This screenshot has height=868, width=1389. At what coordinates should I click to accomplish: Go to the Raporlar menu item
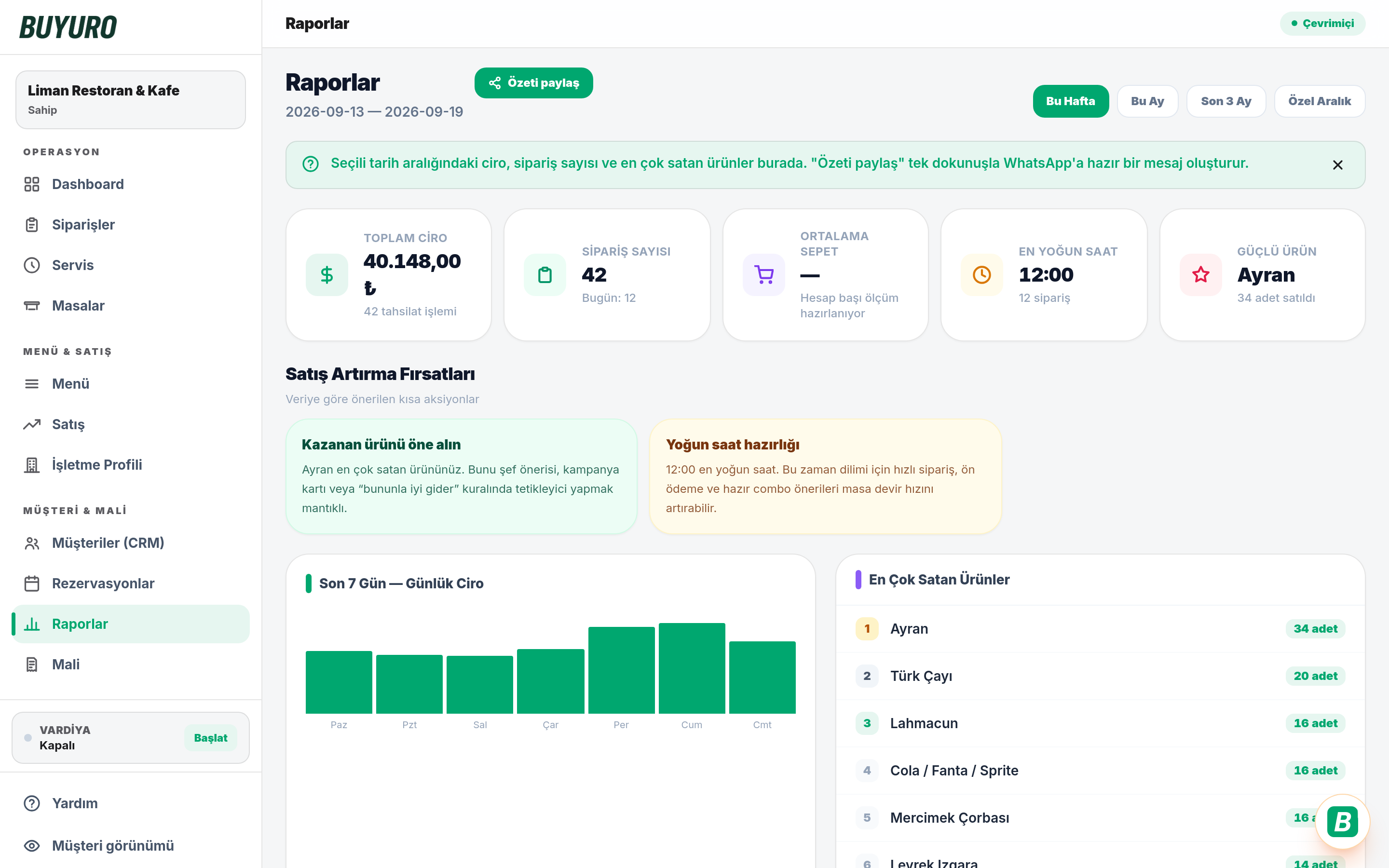tap(130, 624)
